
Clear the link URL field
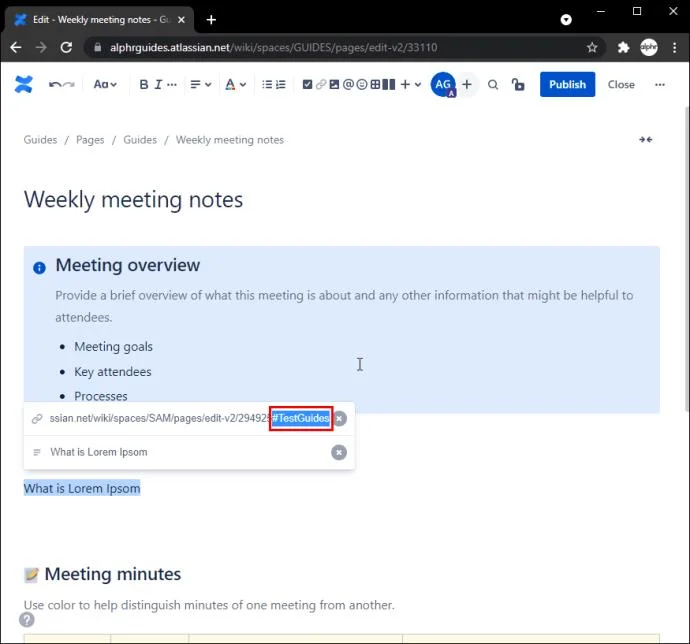click(x=340, y=418)
